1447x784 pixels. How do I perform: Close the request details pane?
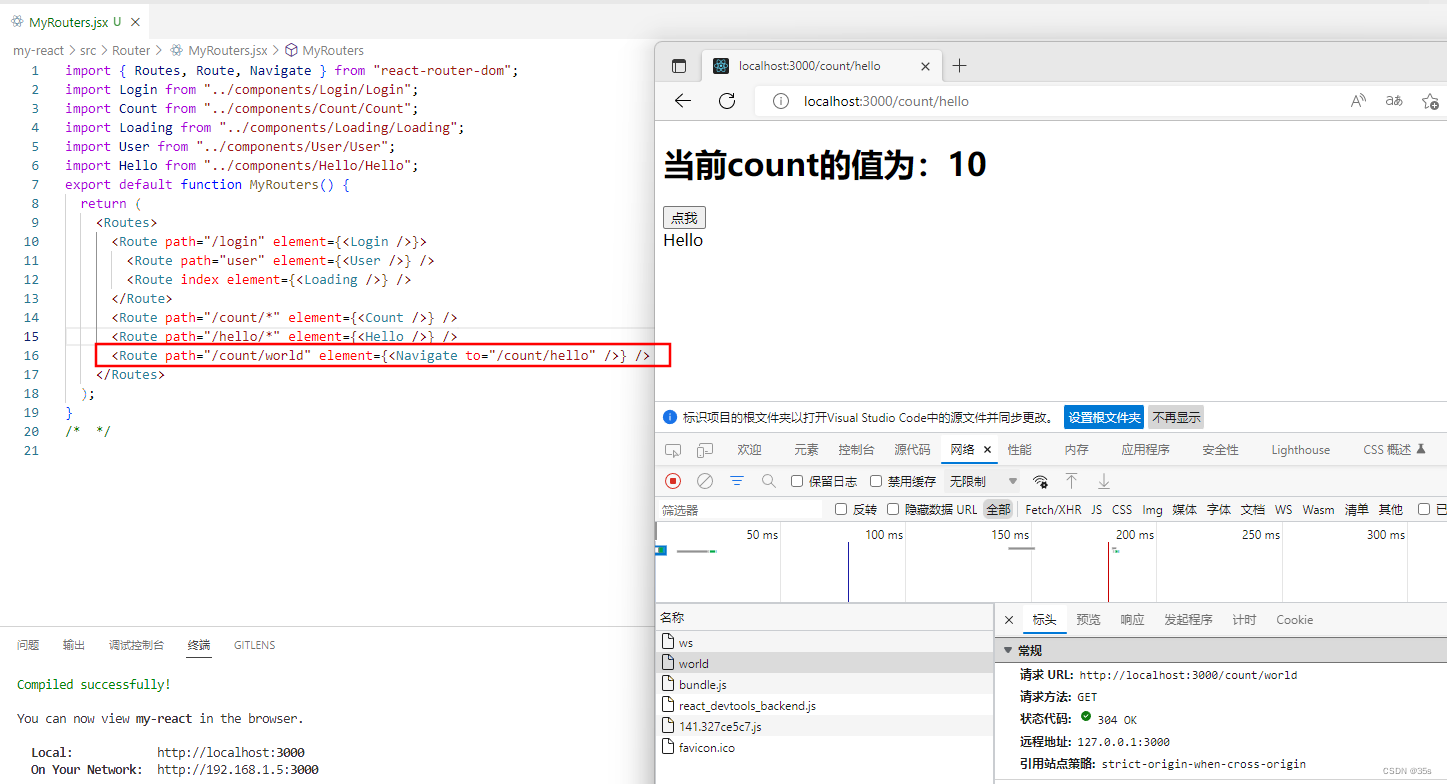(x=1009, y=620)
